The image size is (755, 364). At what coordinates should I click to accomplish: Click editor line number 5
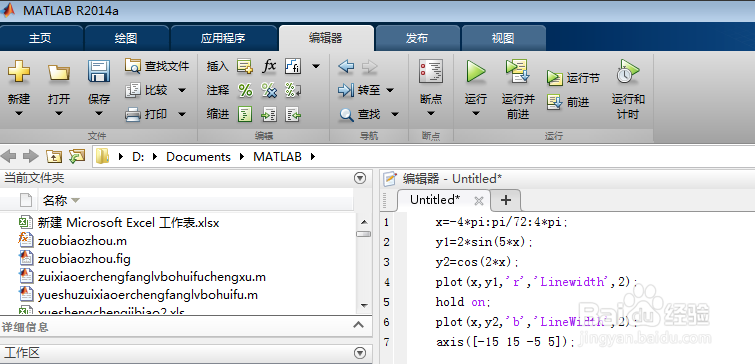point(386,302)
